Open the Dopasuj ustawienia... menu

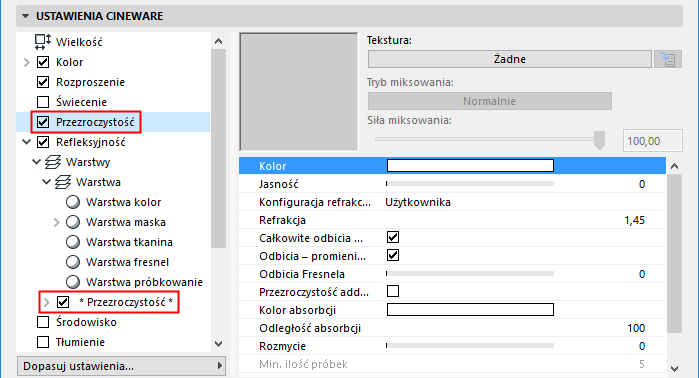[x=121, y=366]
